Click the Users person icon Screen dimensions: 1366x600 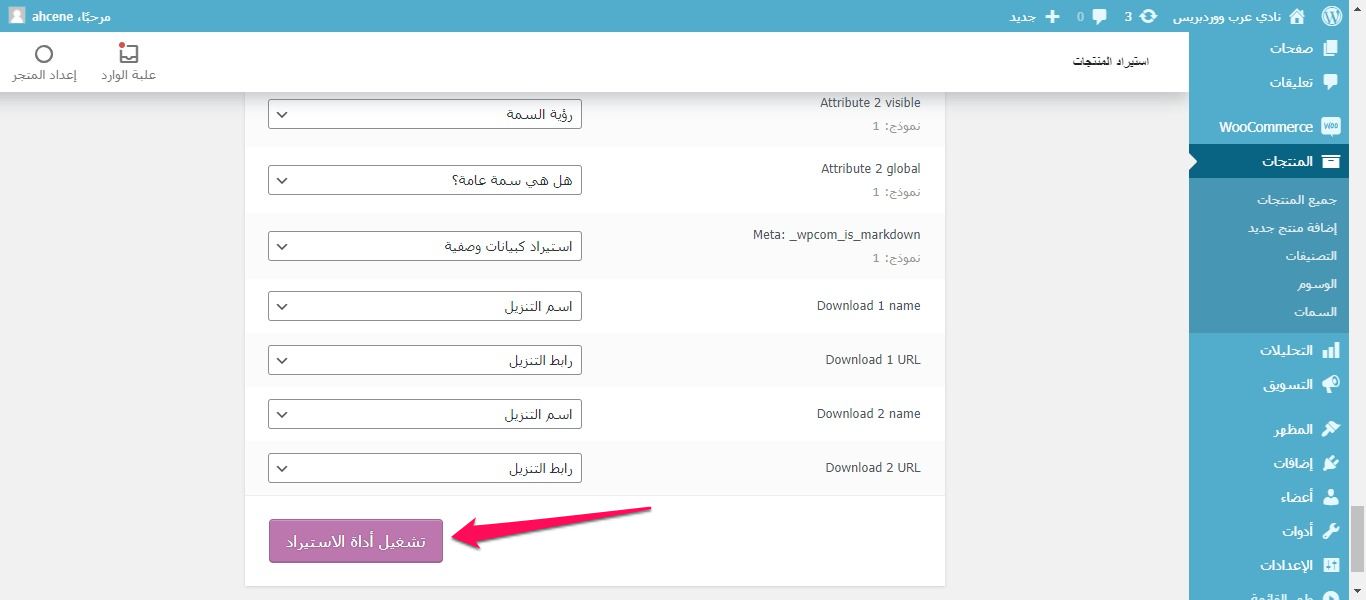tap(1330, 497)
